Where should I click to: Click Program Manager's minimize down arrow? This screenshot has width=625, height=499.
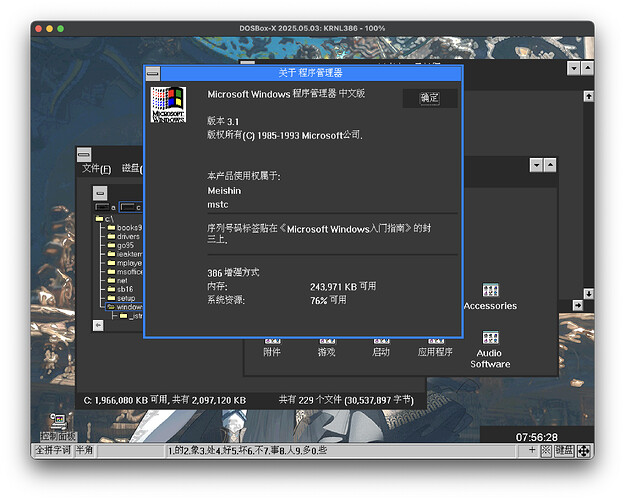click(x=574, y=68)
